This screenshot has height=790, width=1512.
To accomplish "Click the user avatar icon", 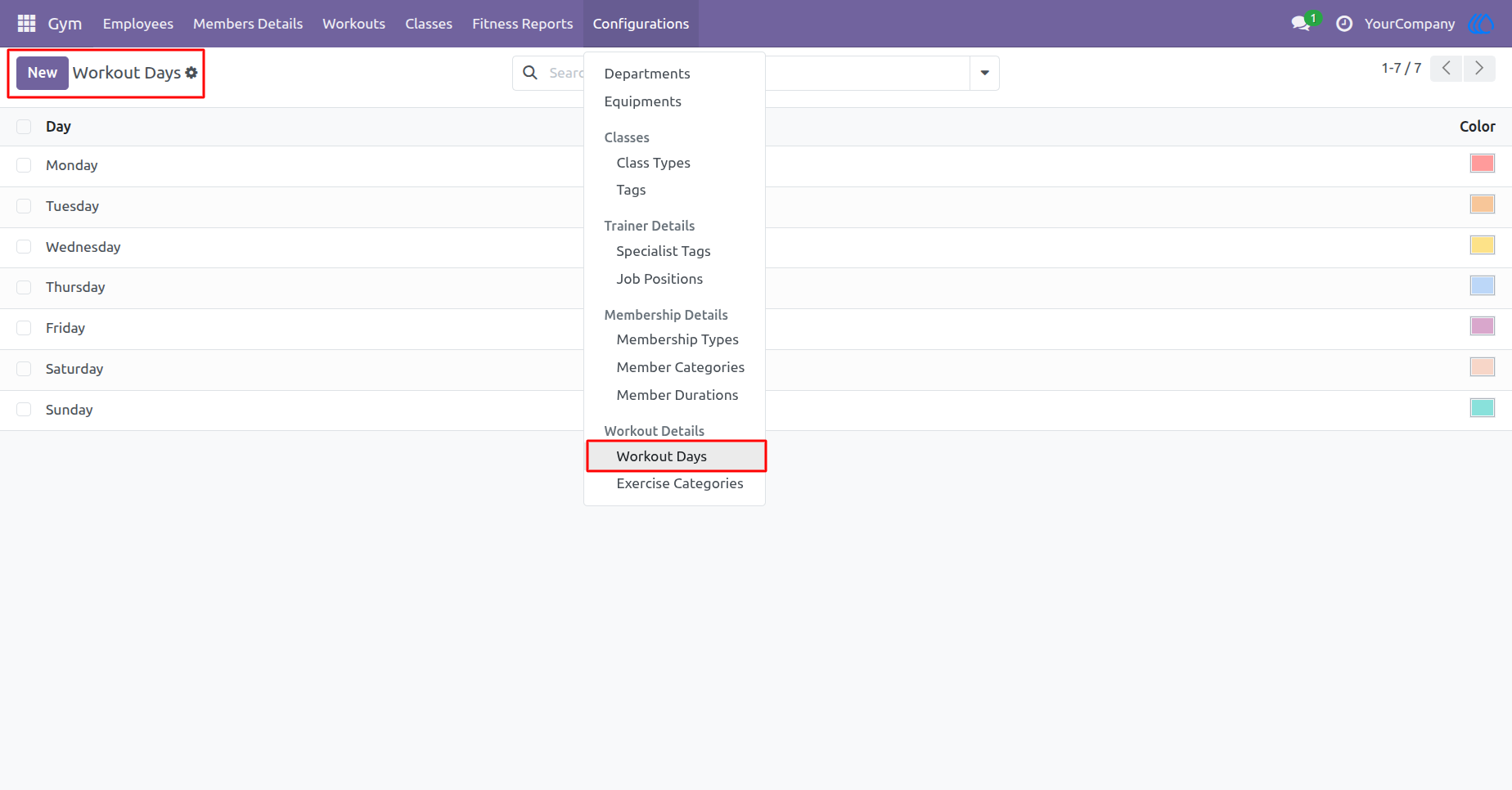I will (1482, 24).
